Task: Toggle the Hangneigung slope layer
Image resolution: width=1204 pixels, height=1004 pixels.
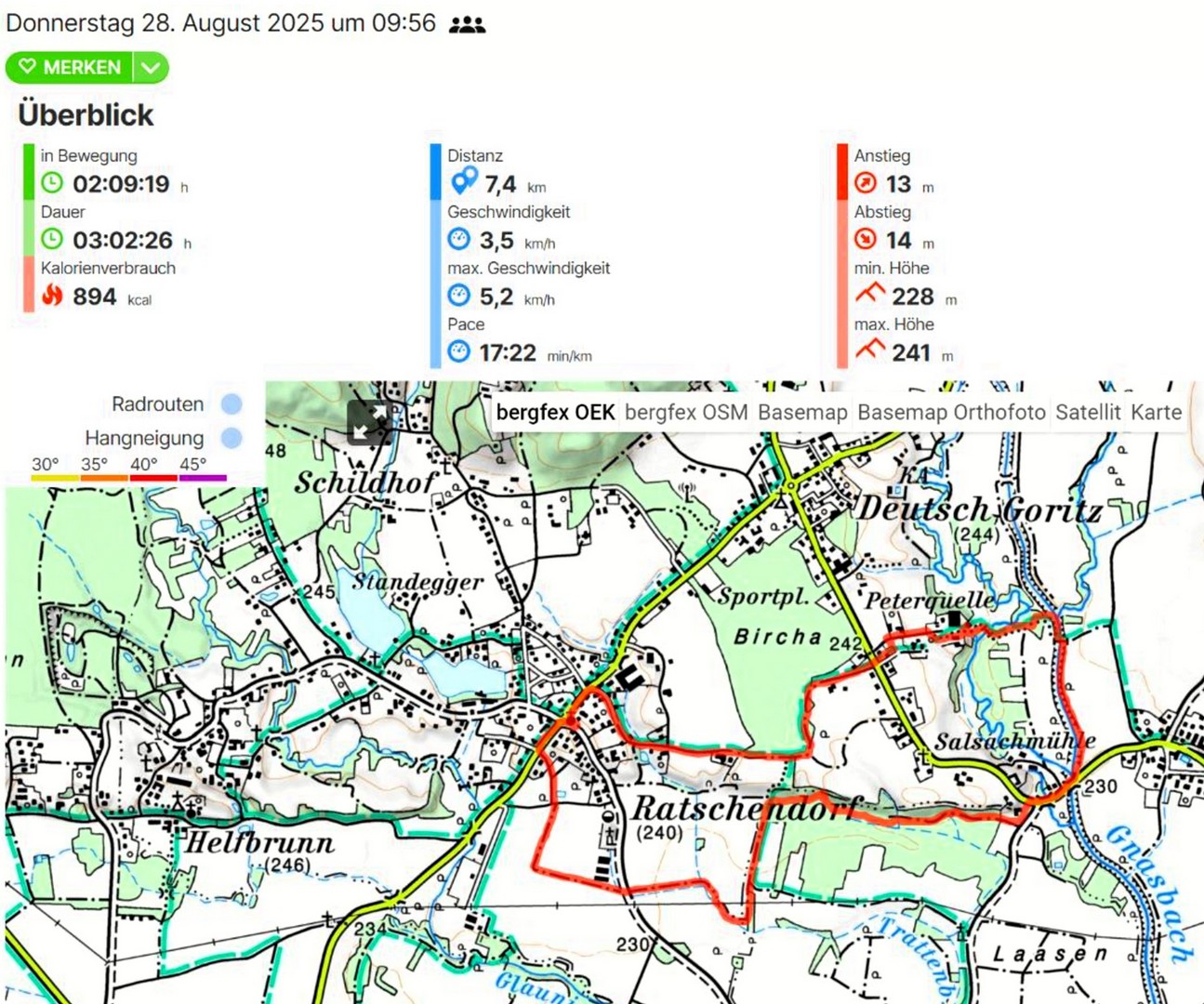Action: pos(232,438)
